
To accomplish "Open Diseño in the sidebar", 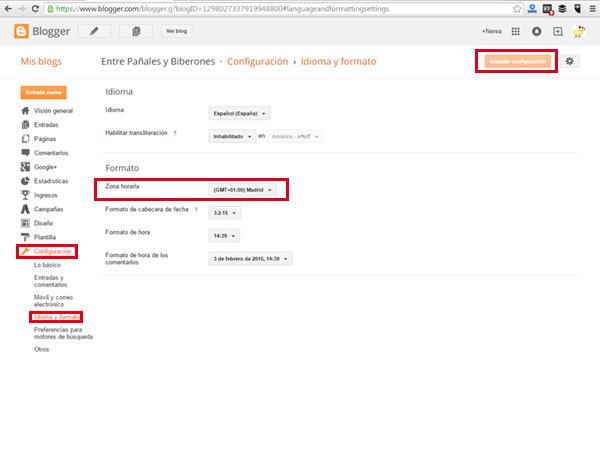I will [x=43, y=223].
